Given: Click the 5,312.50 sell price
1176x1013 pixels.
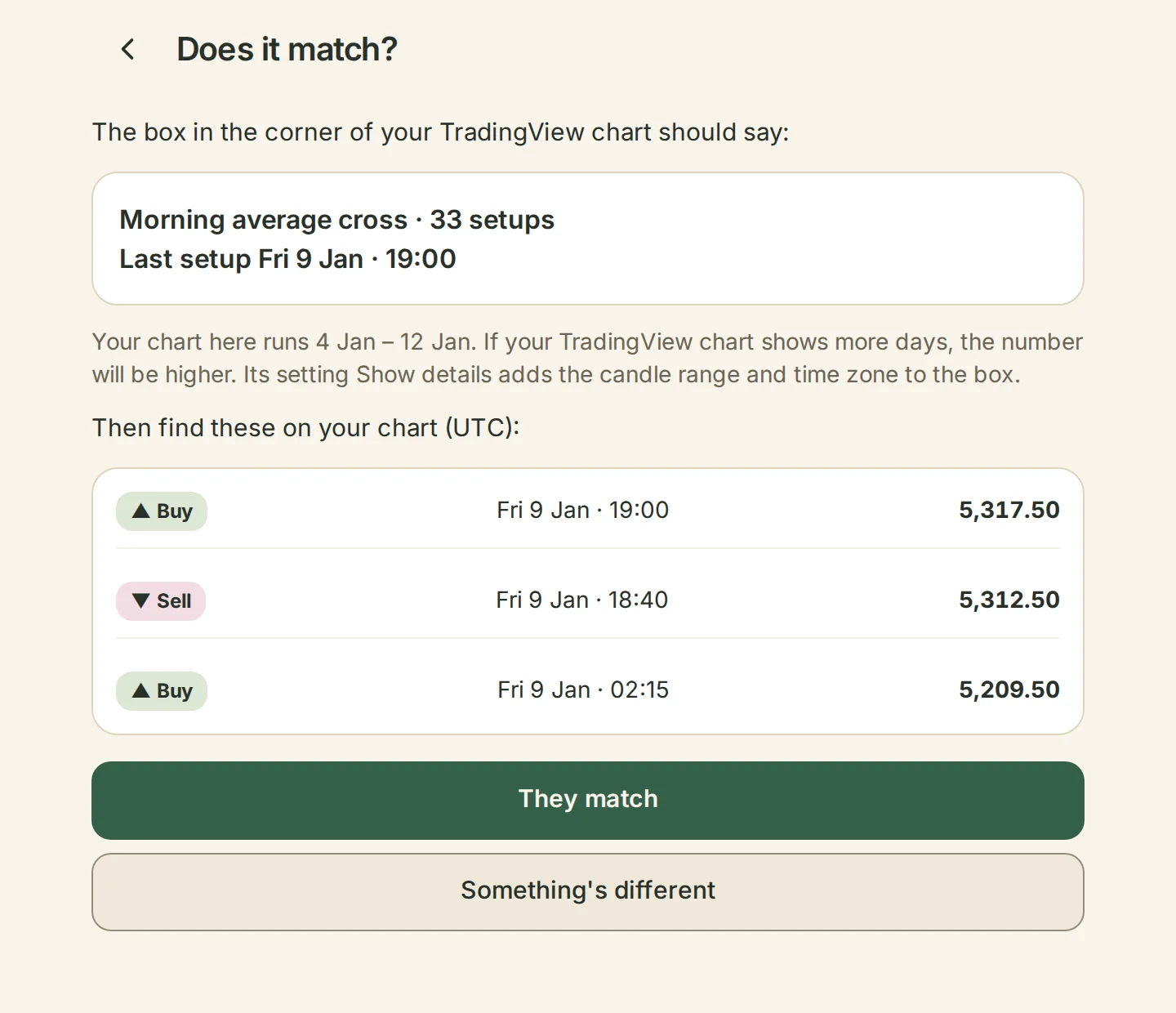Looking at the screenshot, I should [1009, 600].
